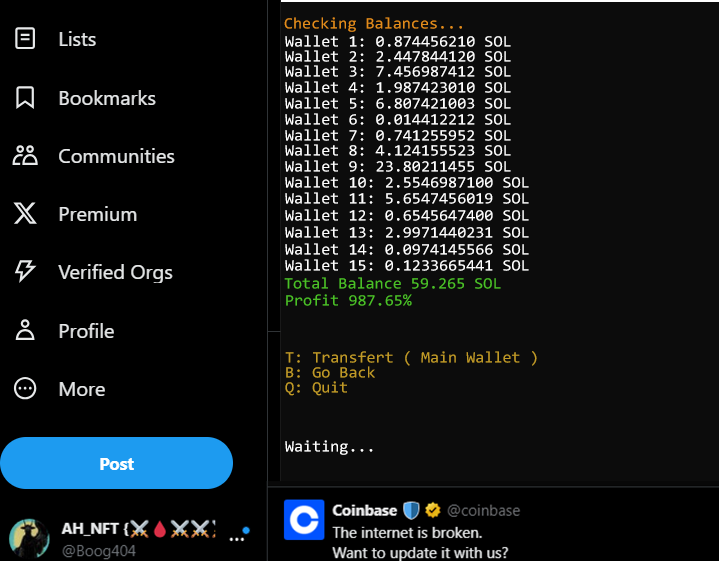The image size is (719, 561).
Task: Click the Bookmarks ribbon icon
Action: click(x=25, y=98)
